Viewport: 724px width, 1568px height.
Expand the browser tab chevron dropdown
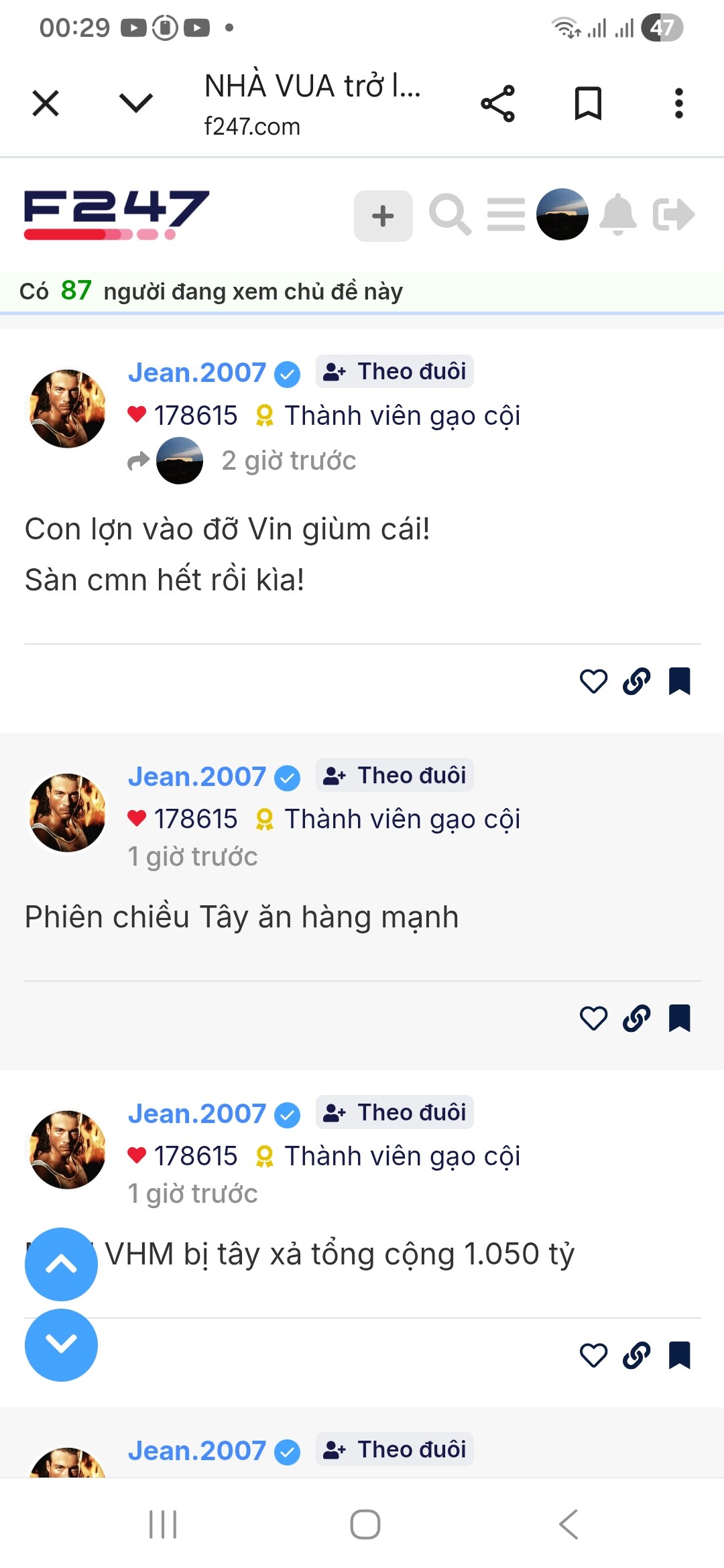[136, 103]
